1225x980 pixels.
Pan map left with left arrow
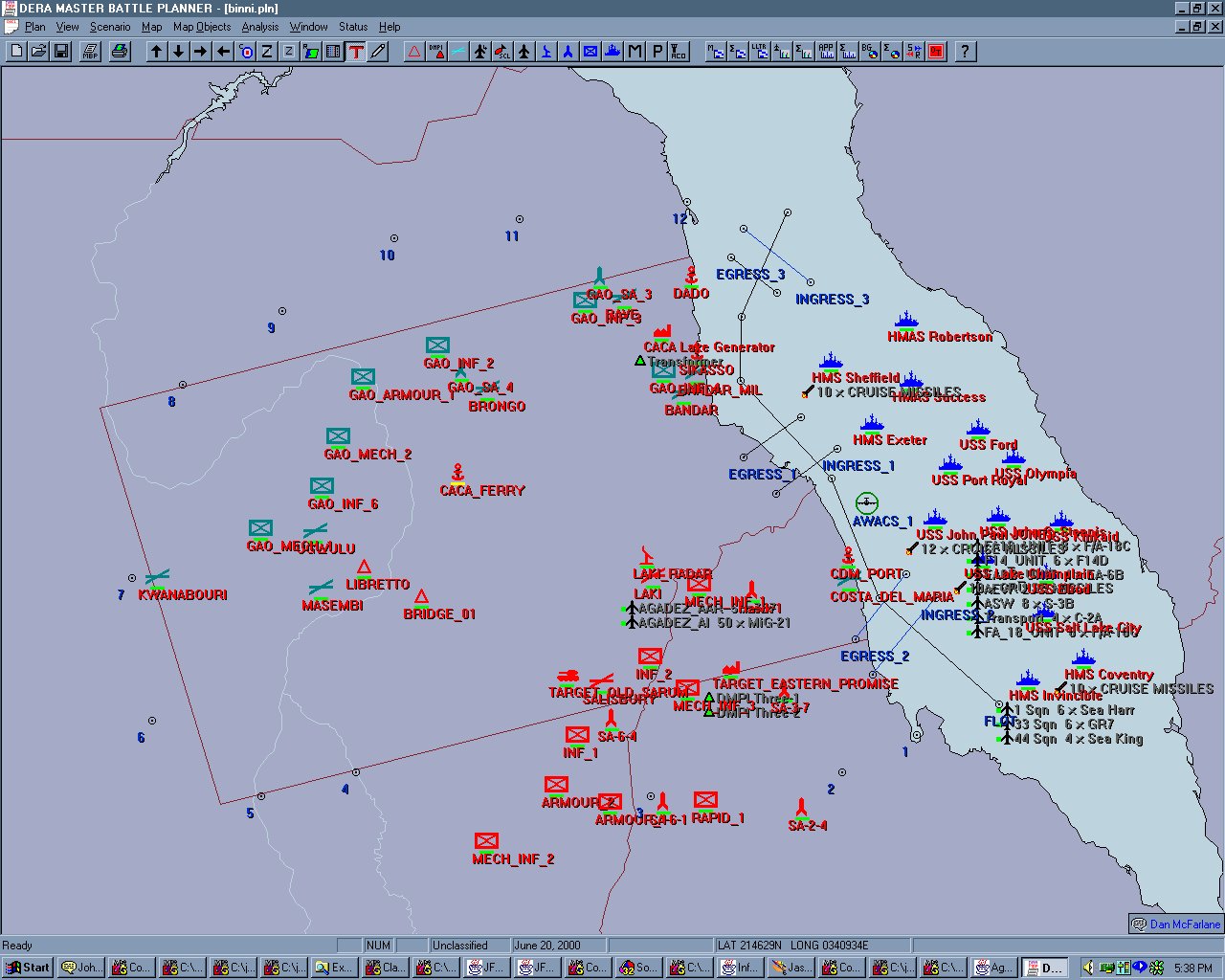click(x=223, y=52)
